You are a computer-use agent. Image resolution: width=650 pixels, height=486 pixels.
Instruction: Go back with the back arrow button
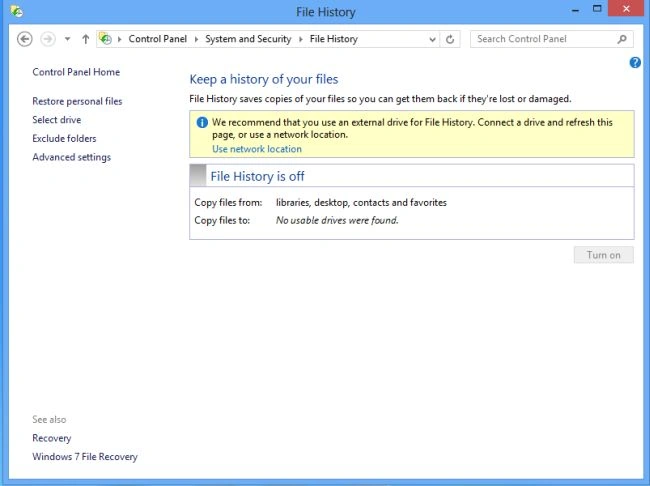pyautogui.click(x=24, y=39)
